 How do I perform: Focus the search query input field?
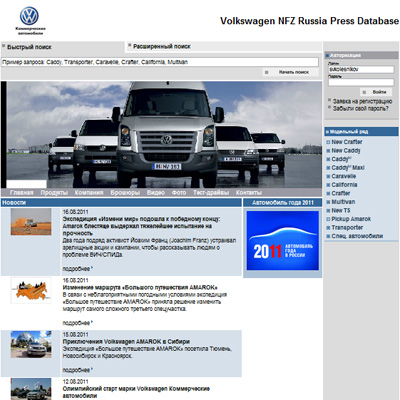click(160, 62)
